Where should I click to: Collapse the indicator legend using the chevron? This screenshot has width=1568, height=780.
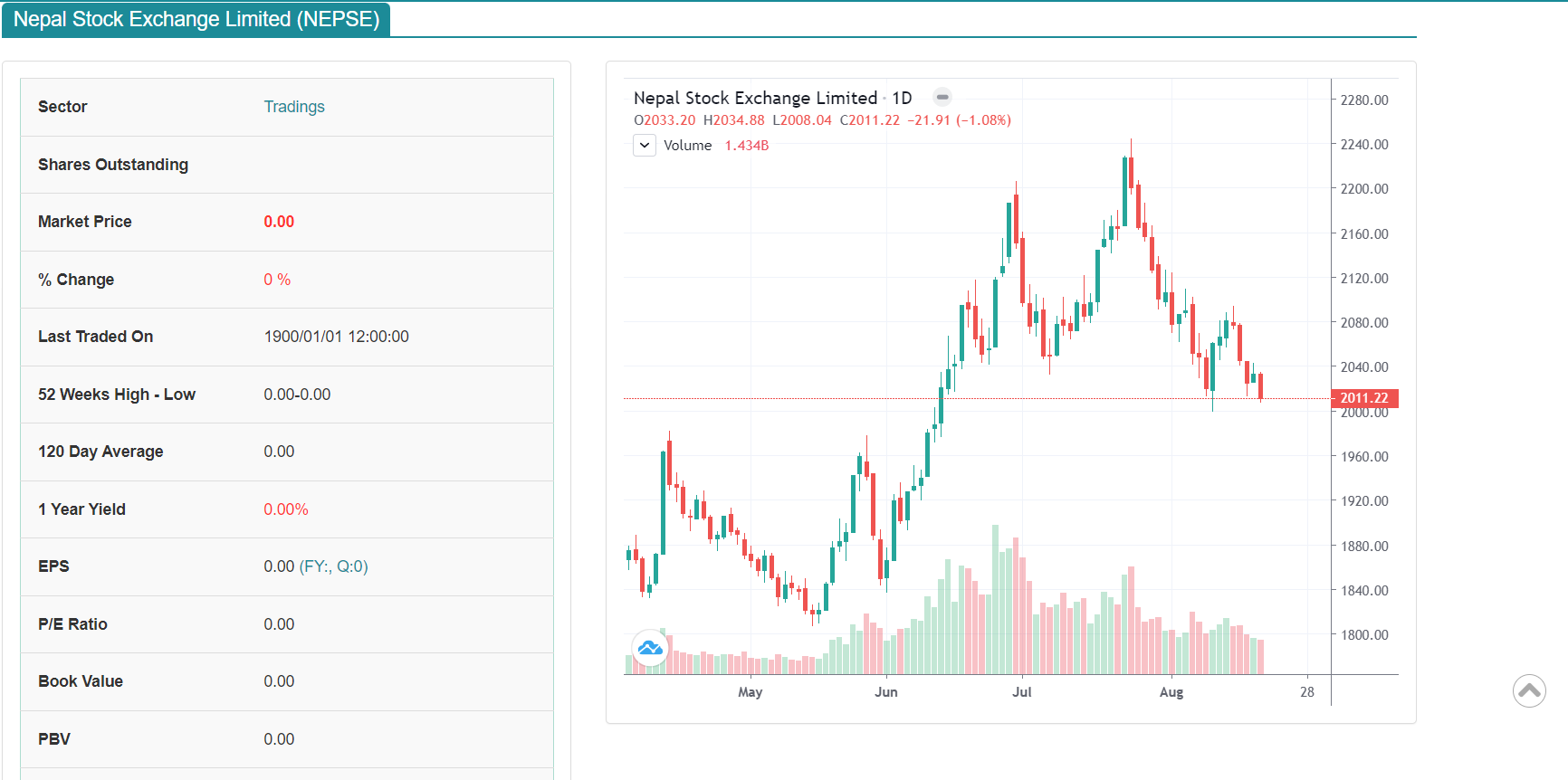pyautogui.click(x=645, y=145)
